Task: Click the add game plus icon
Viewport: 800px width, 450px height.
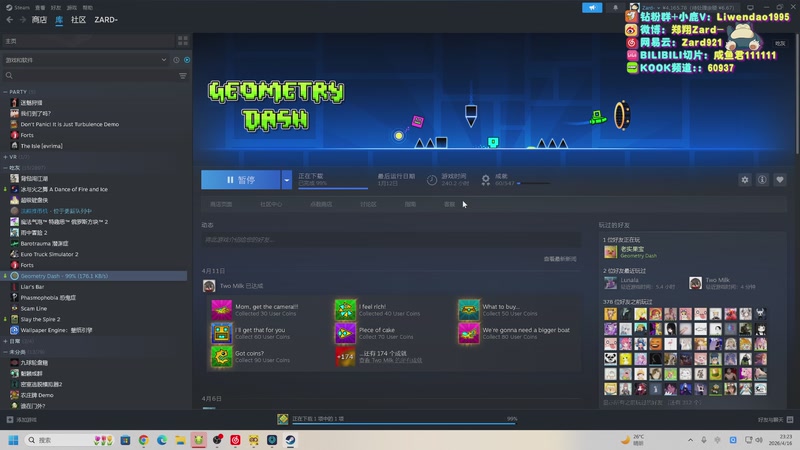Action: 10,419
